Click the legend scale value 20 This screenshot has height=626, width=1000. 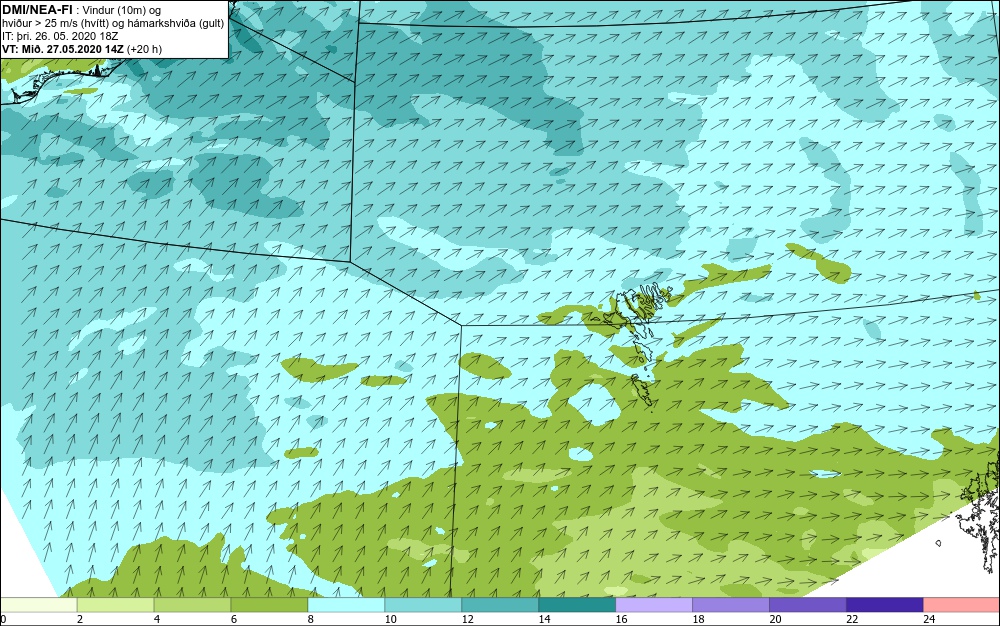[x=776, y=619]
